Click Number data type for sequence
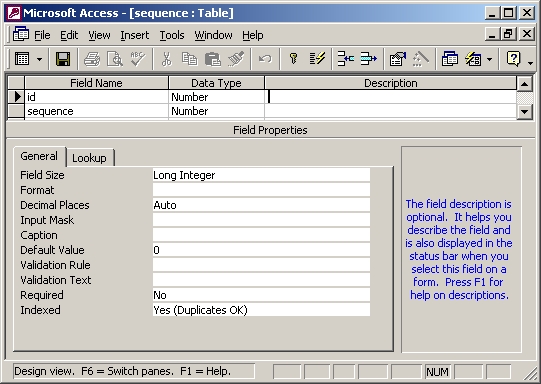The image size is (541, 384). 216,111
